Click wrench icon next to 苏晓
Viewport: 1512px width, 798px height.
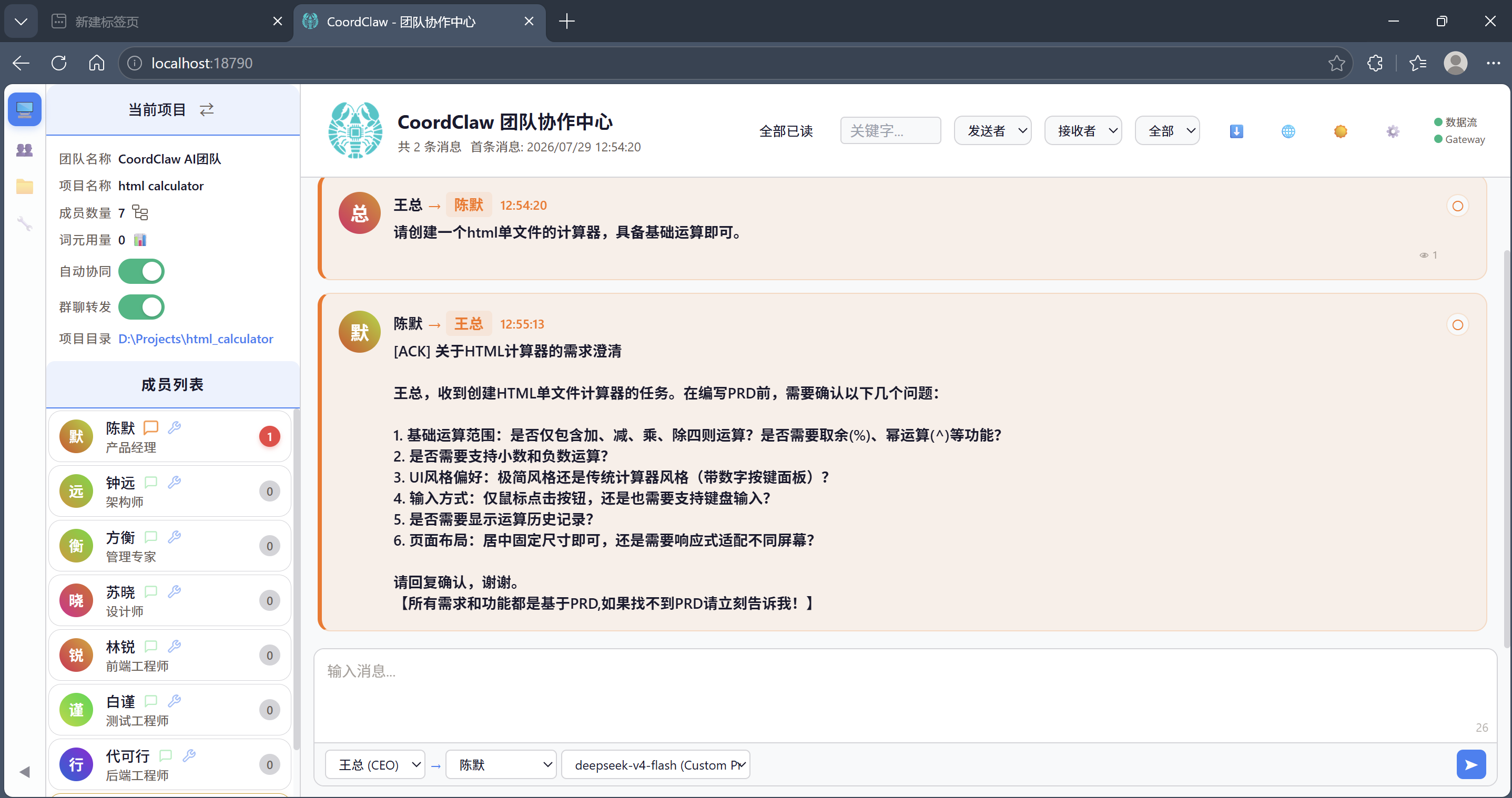coord(174,591)
